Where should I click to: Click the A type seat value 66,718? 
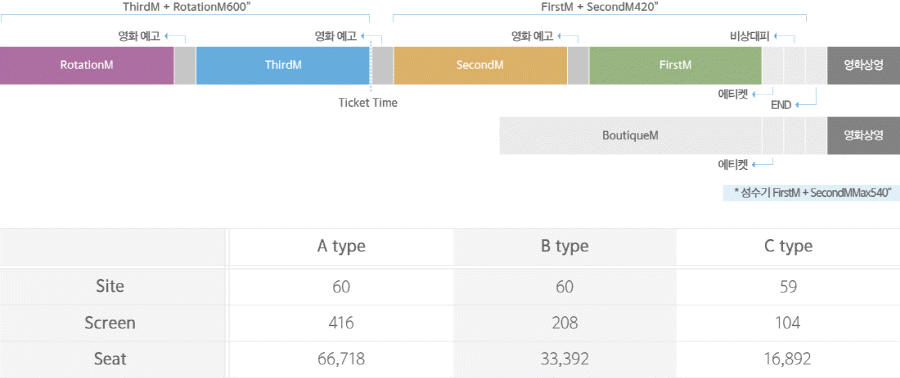point(341,360)
